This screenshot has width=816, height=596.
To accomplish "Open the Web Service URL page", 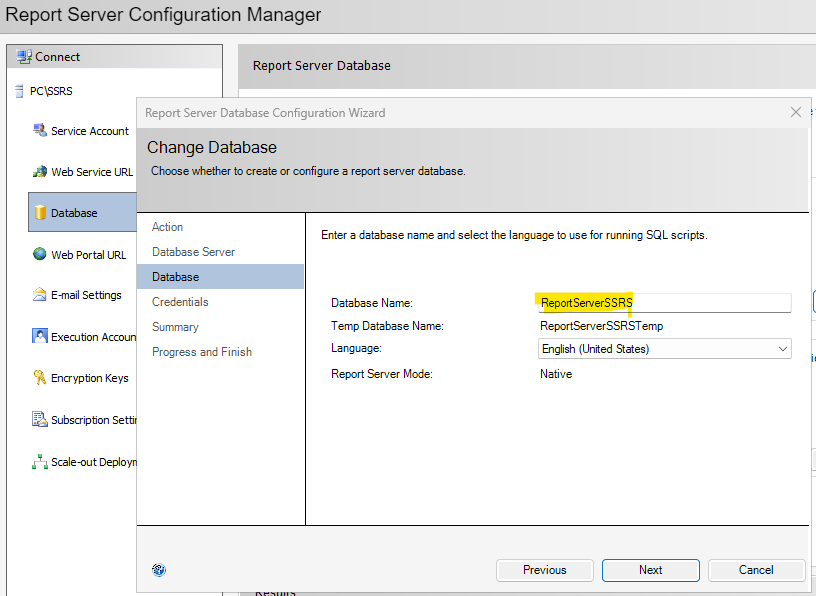I will [x=92, y=172].
